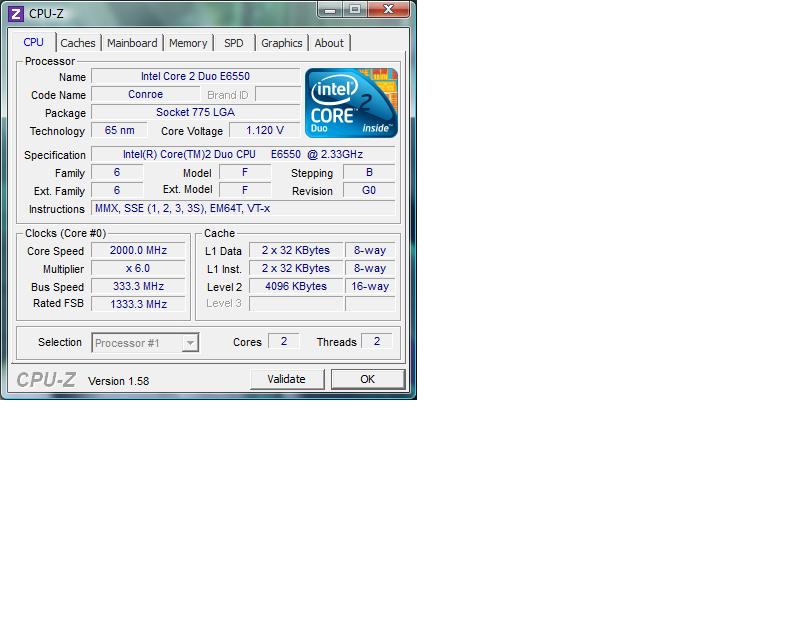
Task: Click the OK button
Action: click(x=367, y=379)
